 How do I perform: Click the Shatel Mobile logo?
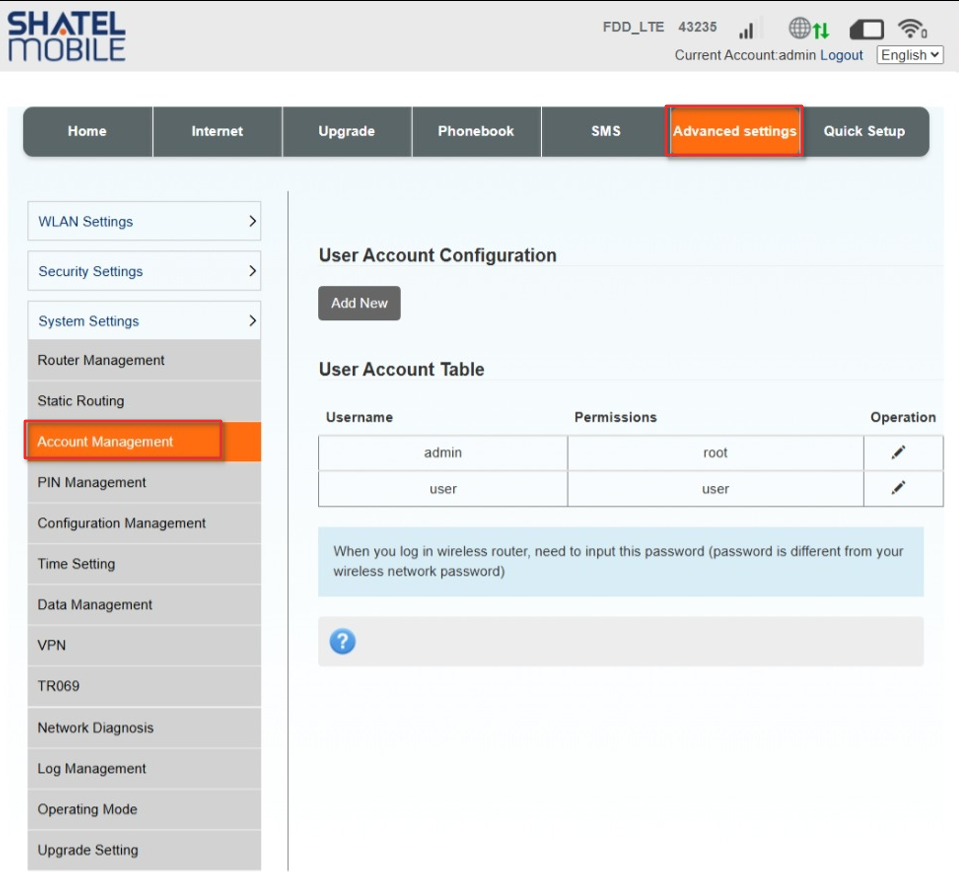66,36
